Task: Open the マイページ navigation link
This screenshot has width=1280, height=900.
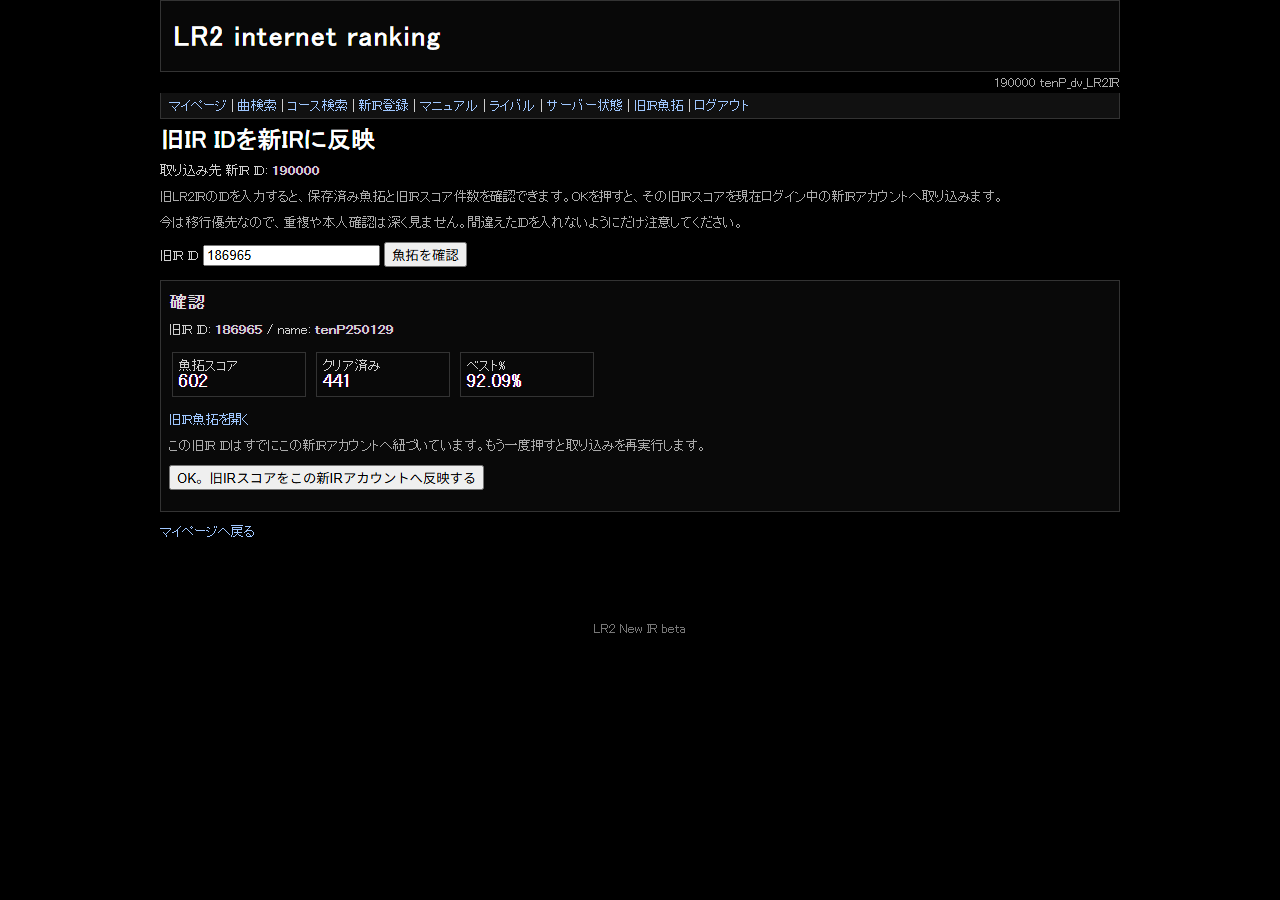Action: pyautogui.click(x=197, y=106)
